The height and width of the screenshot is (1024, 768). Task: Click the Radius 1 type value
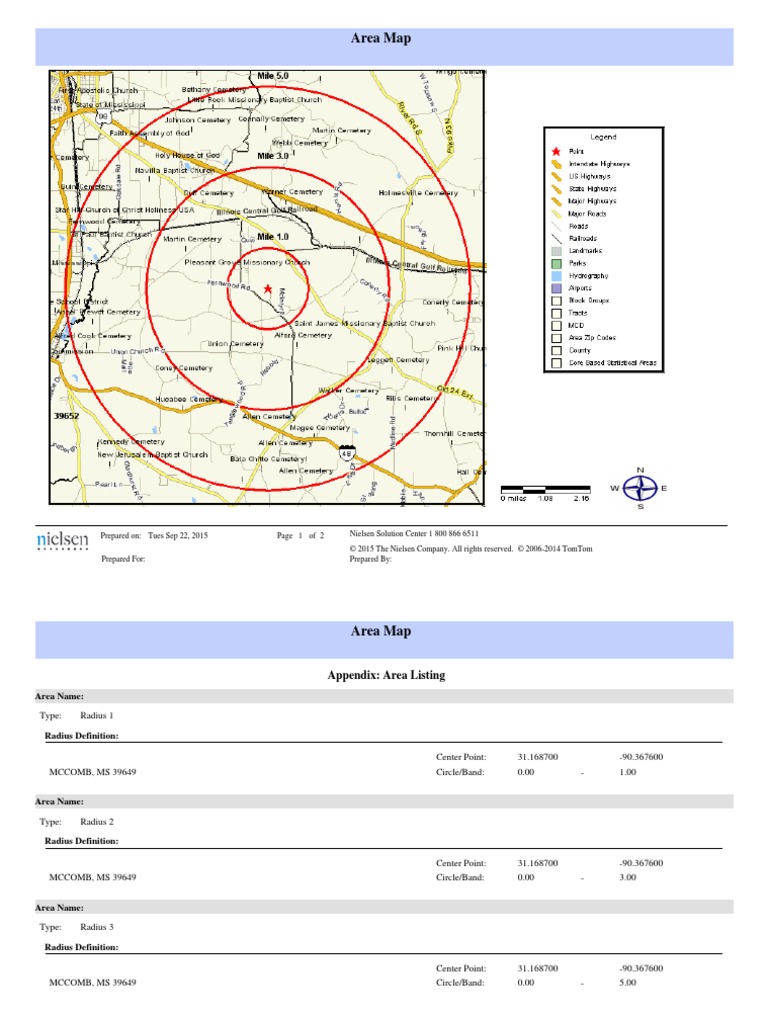click(x=97, y=716)
